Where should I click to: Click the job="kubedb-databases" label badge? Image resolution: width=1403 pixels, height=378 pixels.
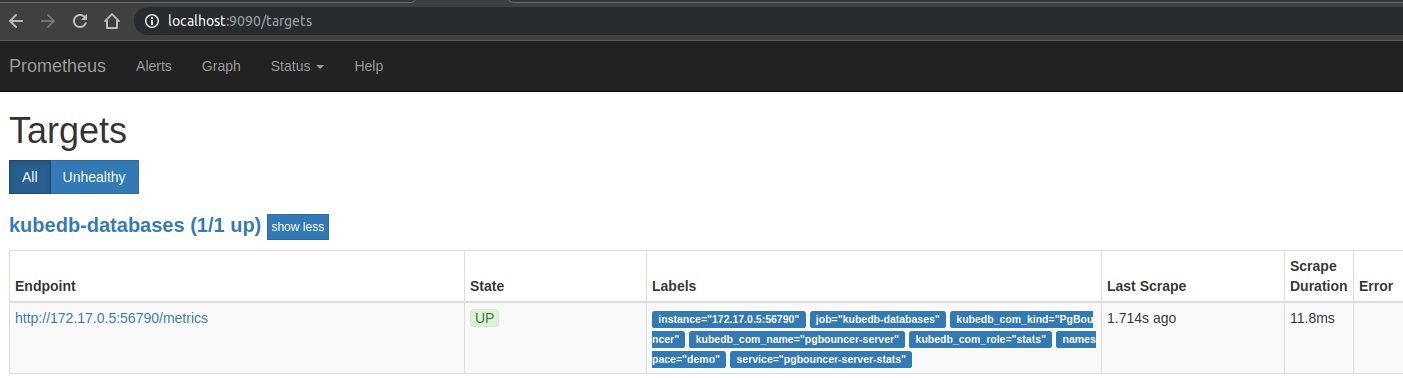tap(877, 319)
